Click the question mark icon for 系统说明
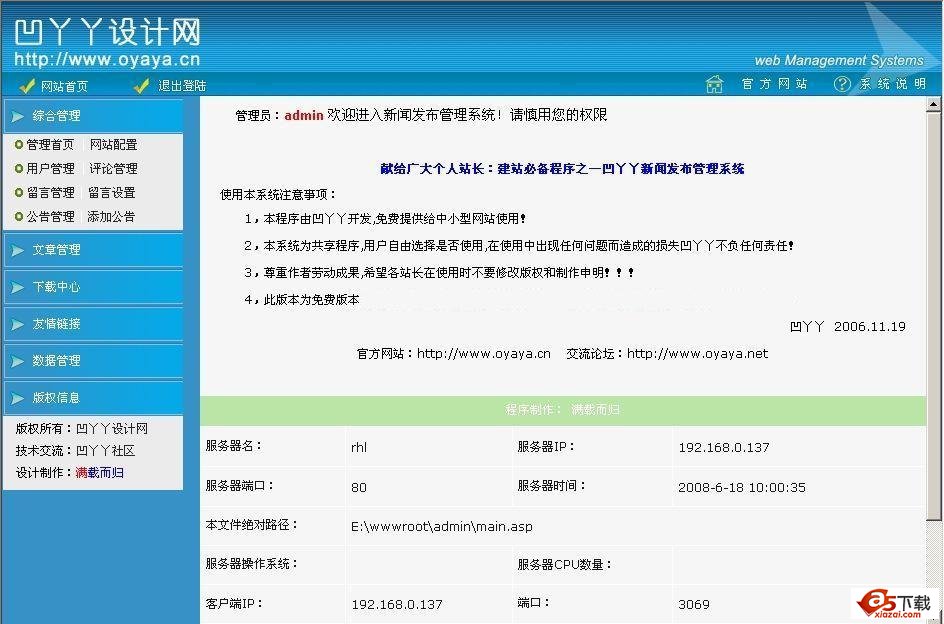Image resolution: width=944 pixels, height=624 pixels. coord(842,84)
